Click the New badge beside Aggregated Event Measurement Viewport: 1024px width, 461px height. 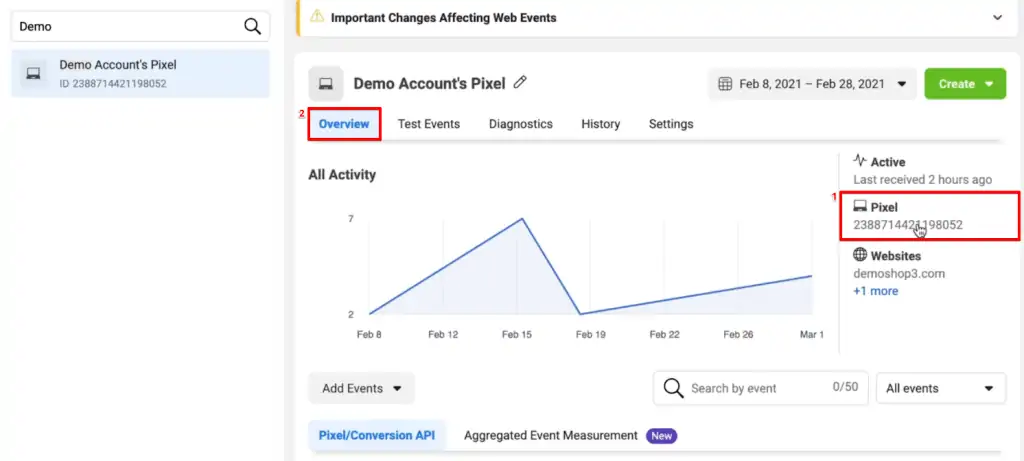point(662,436)
